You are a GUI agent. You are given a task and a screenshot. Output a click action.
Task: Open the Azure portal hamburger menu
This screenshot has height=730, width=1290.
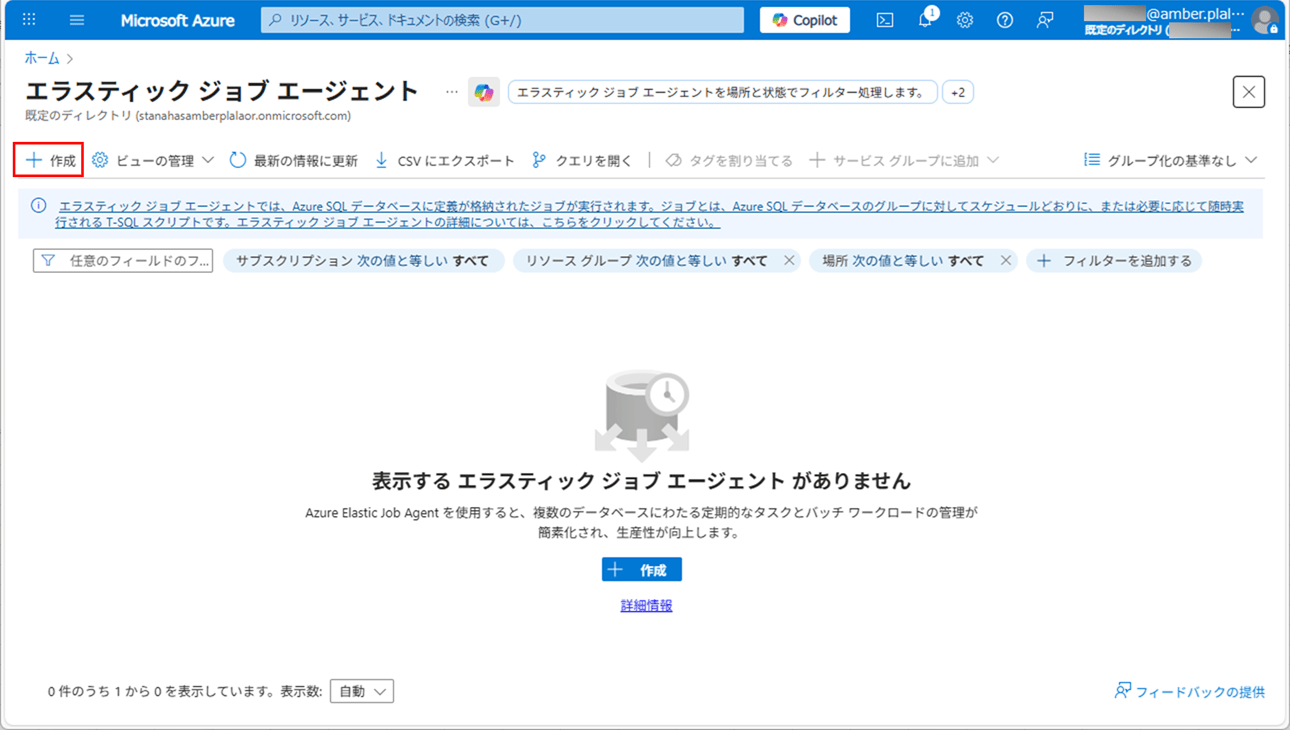tap(77, 20)
